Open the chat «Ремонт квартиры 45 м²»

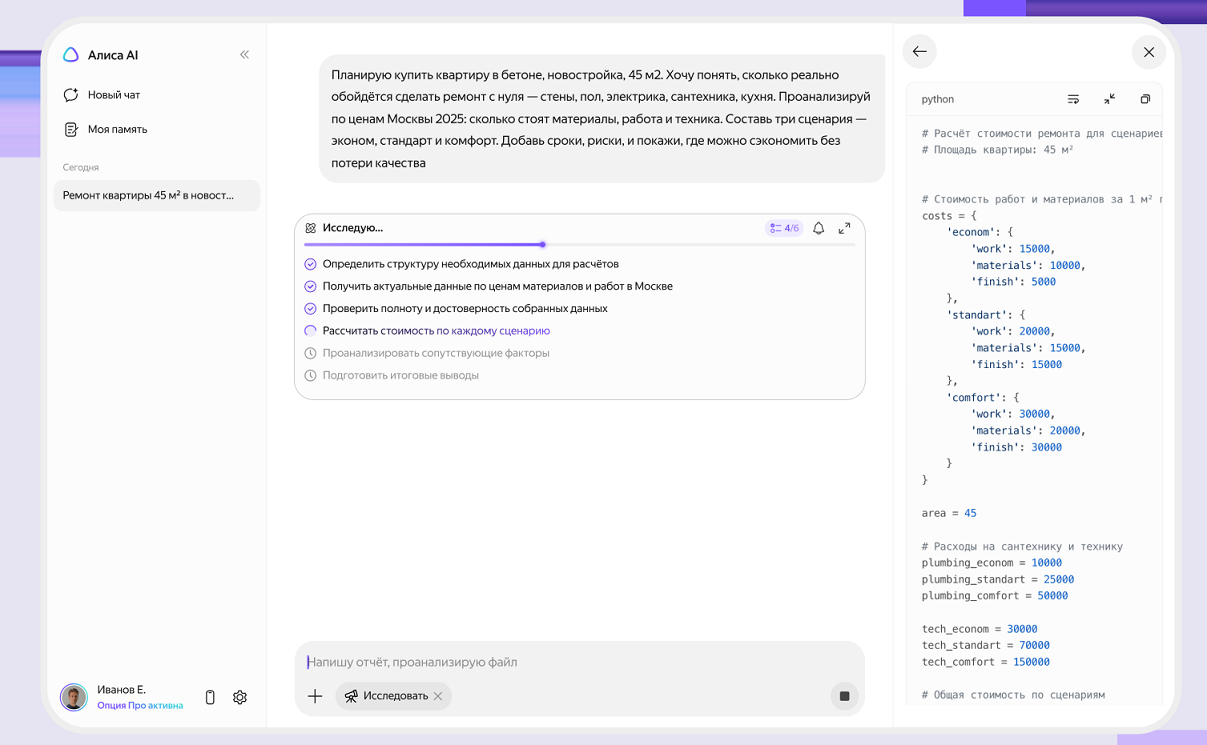(156, 195)
